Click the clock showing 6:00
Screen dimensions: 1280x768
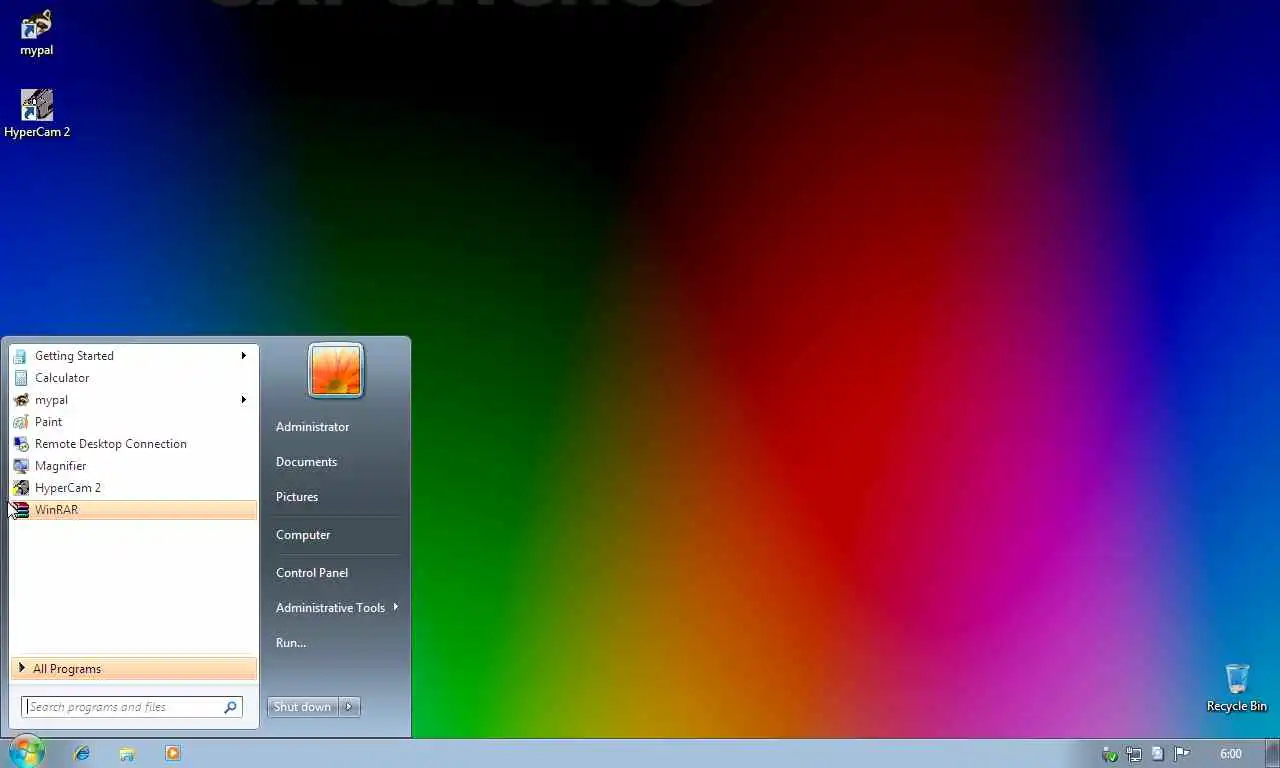tap(1231, 754)
